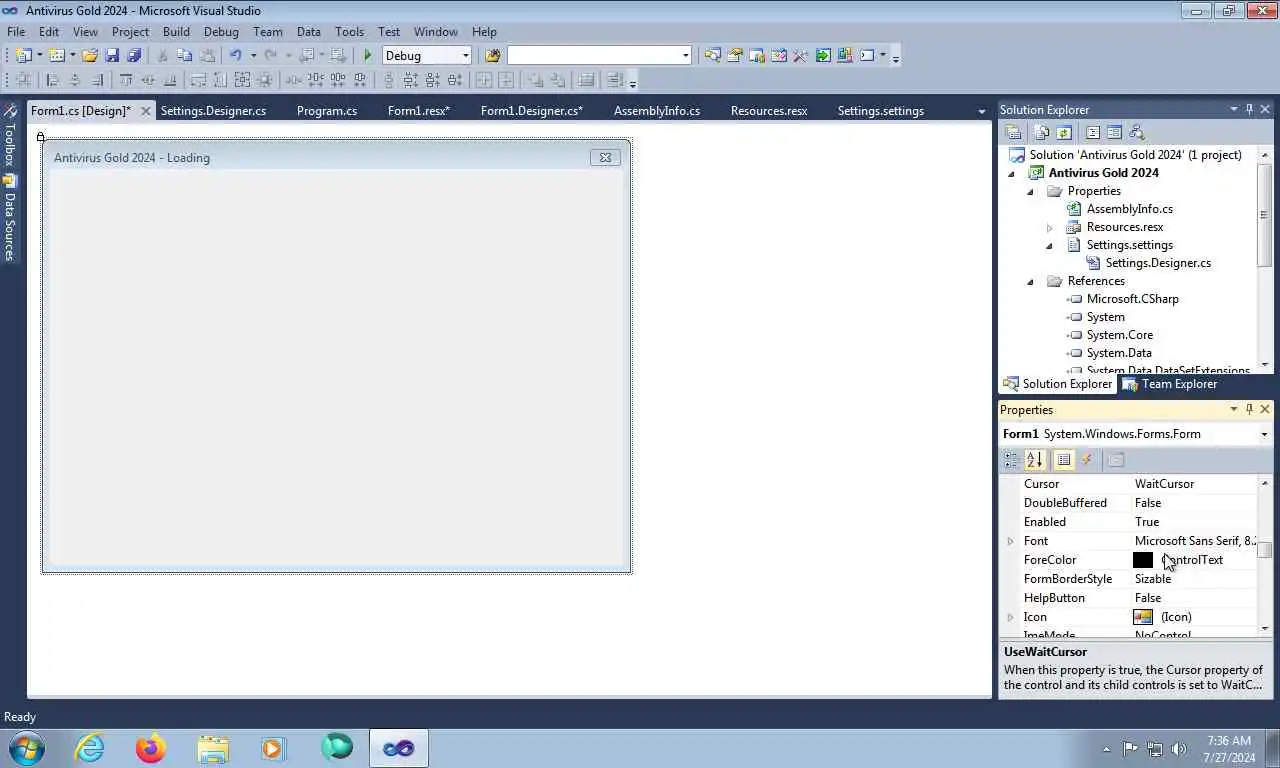Click View Class Diagram icon
1280x768 pixels.
(x=1136, y=132)
